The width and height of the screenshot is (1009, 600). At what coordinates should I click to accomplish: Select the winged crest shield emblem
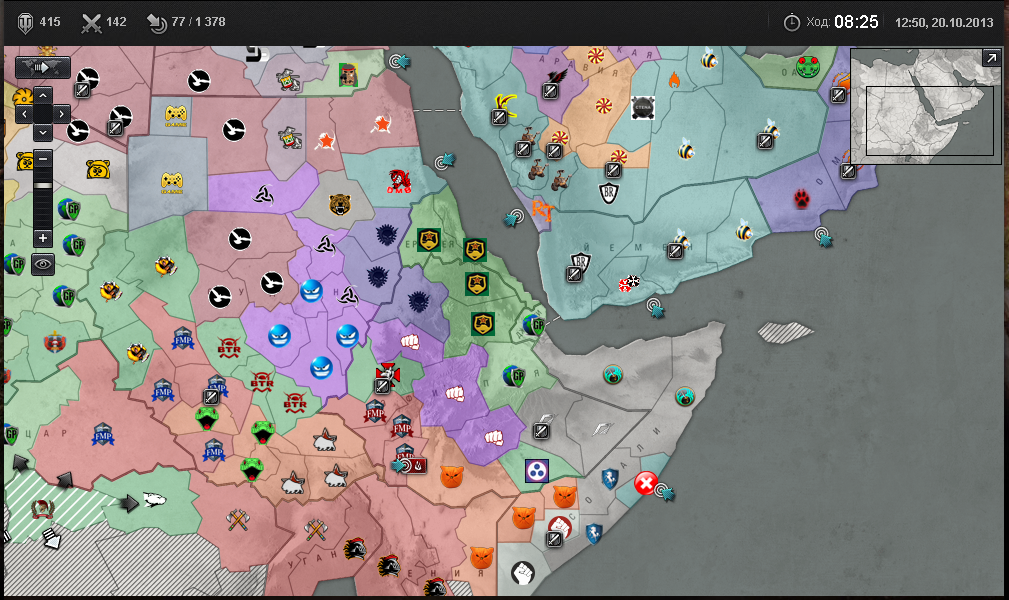coord(55,341)
